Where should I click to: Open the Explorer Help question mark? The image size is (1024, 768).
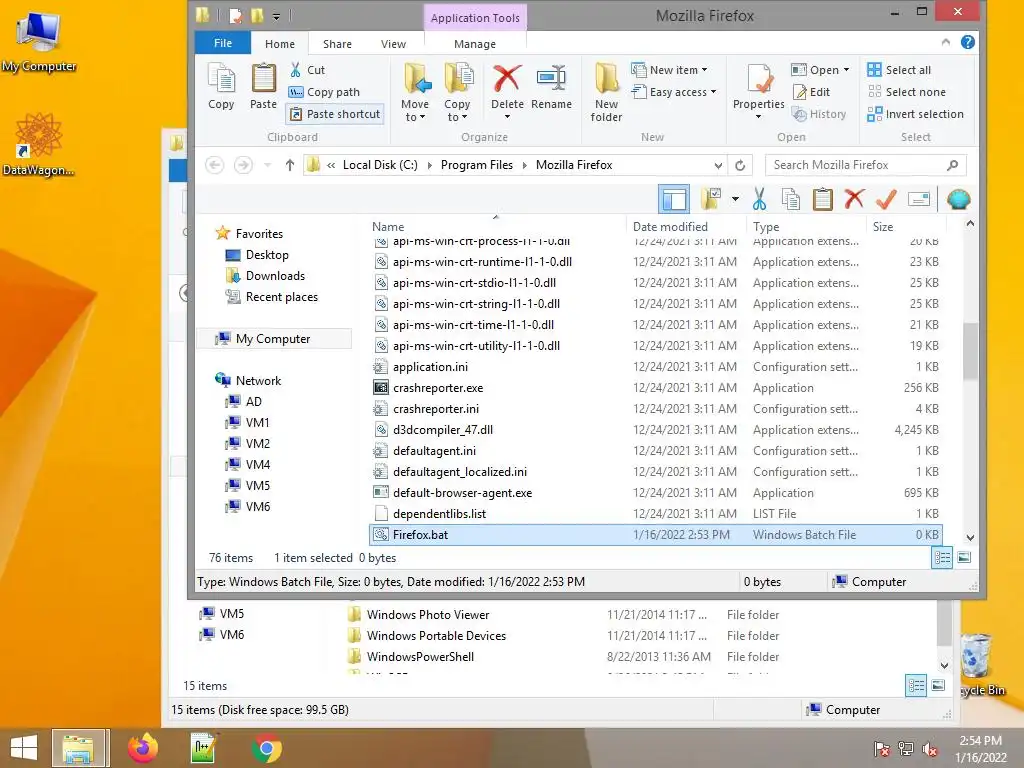[968, 42]
